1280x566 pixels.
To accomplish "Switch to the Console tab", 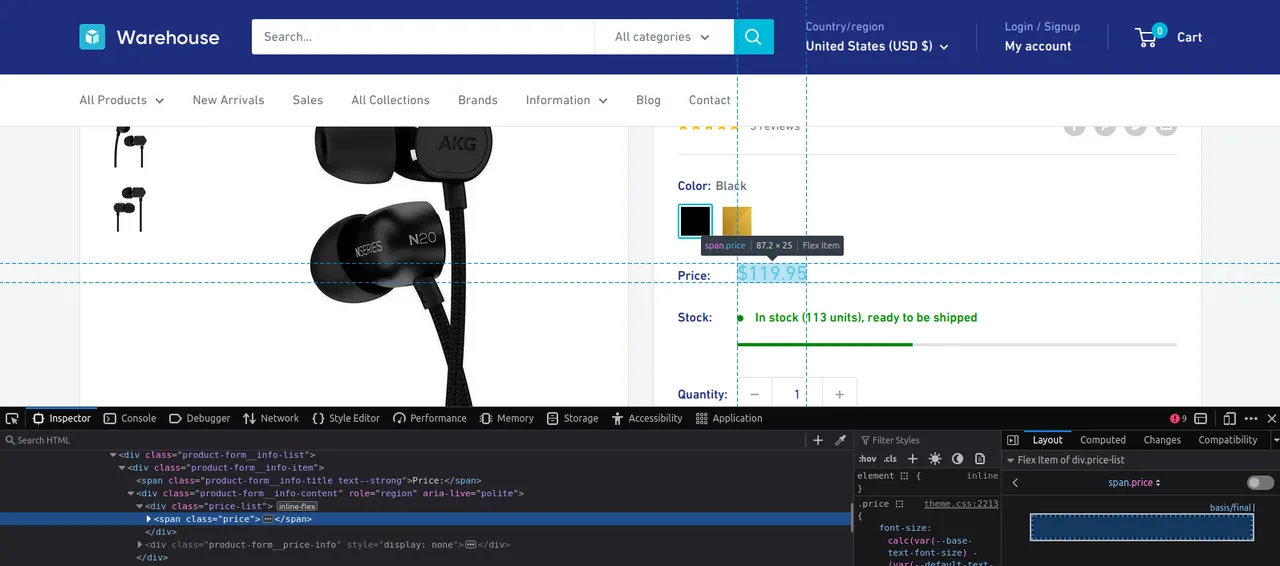I will (130, 418).
